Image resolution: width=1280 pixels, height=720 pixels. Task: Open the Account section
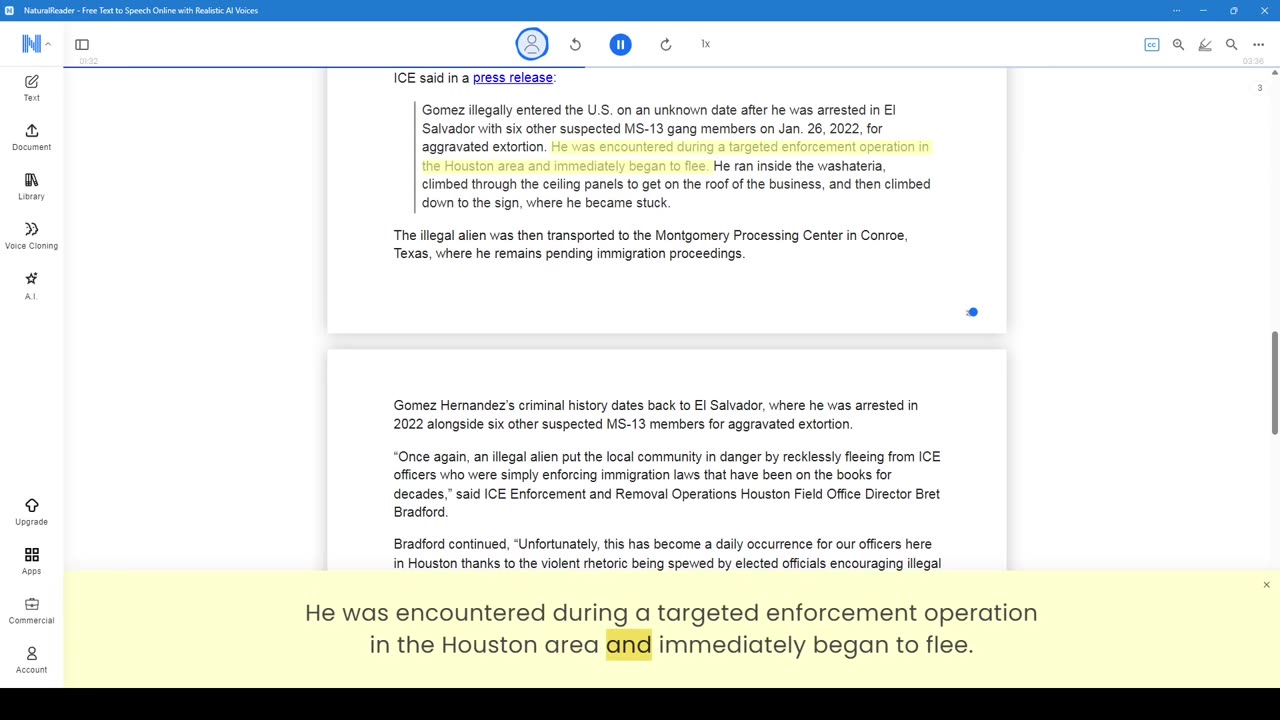31,659
